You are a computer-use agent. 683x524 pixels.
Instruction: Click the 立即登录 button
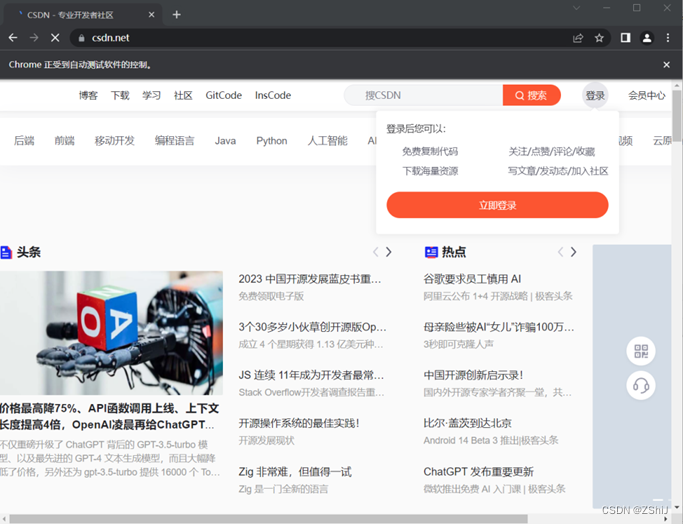497,205
